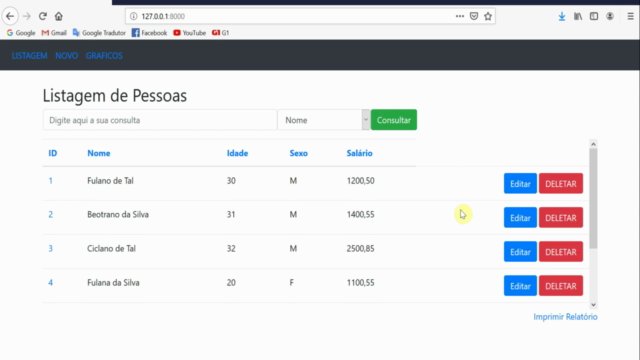Viewport: 640px width, 360px height.
Task: Open the Google Tradutor bookmark
Action: point(99,33)
